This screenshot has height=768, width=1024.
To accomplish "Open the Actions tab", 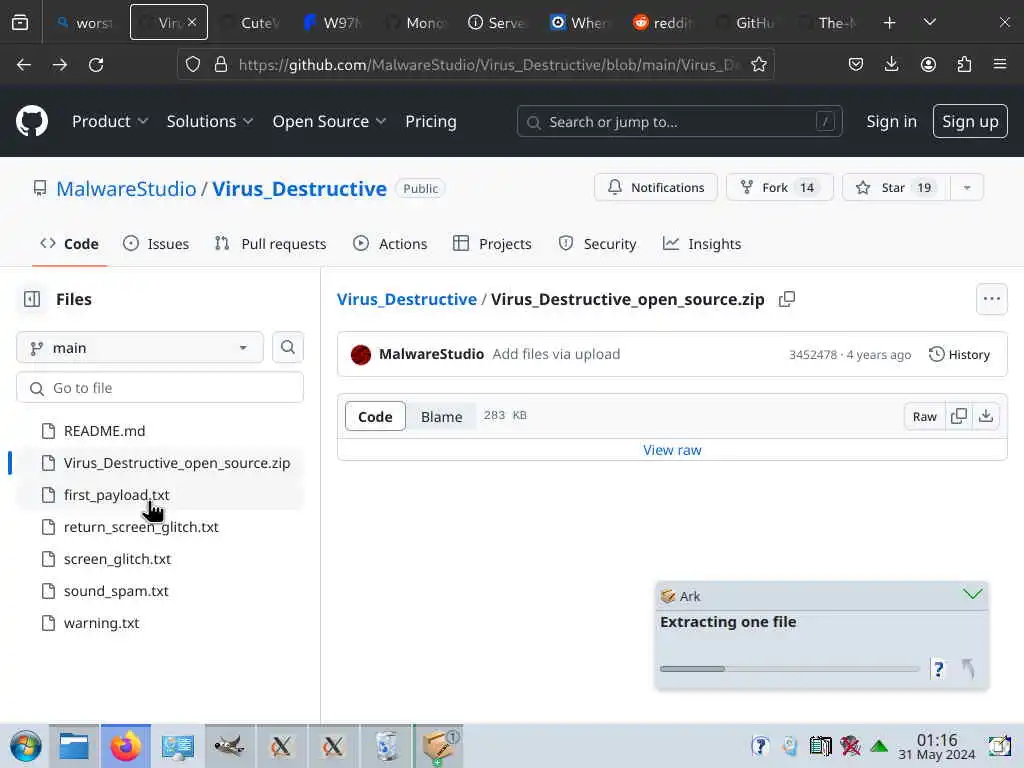I will (390, 244).
